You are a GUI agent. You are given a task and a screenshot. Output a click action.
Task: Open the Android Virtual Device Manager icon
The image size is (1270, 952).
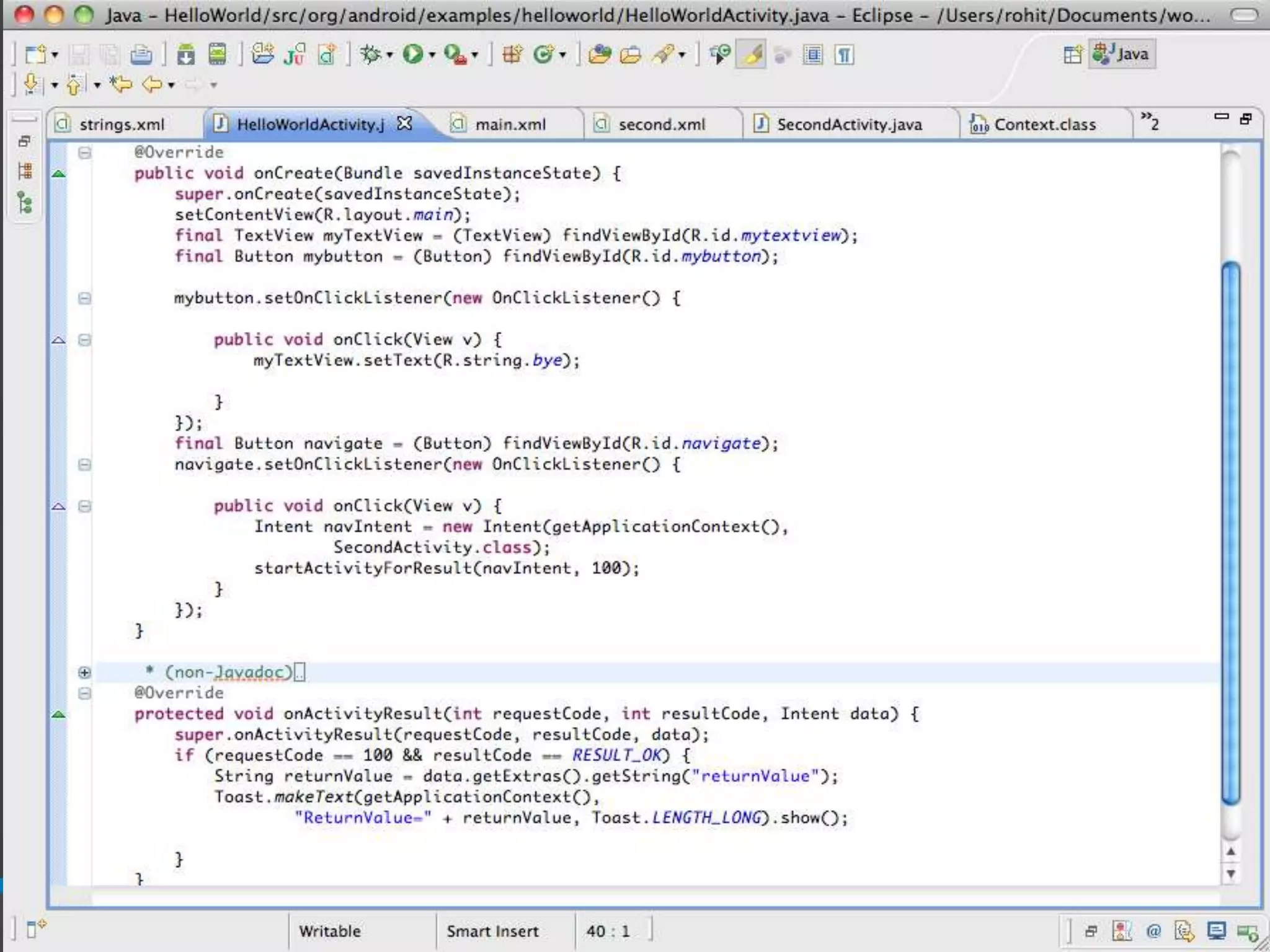click(217, 55)
